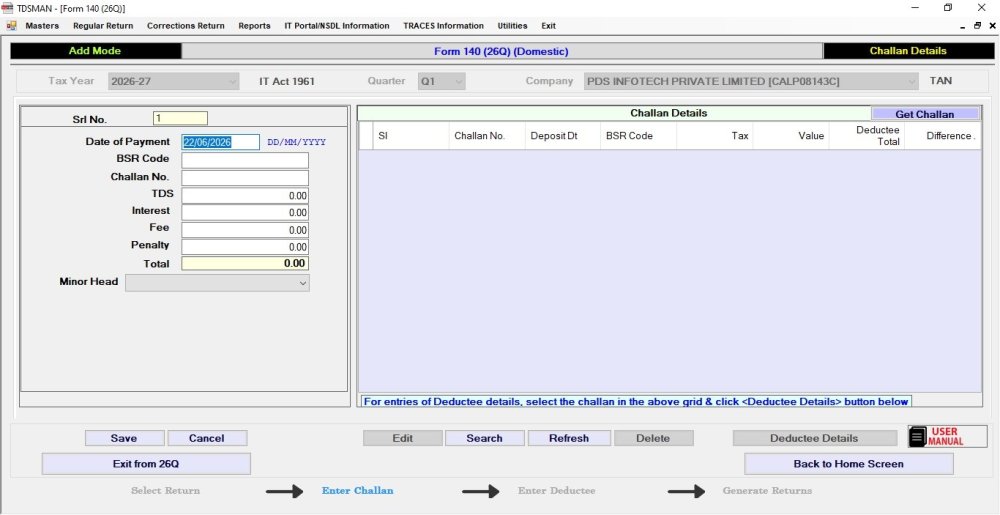
Task: Click the small menu icon left of Masters
Action: pos(11,26)
